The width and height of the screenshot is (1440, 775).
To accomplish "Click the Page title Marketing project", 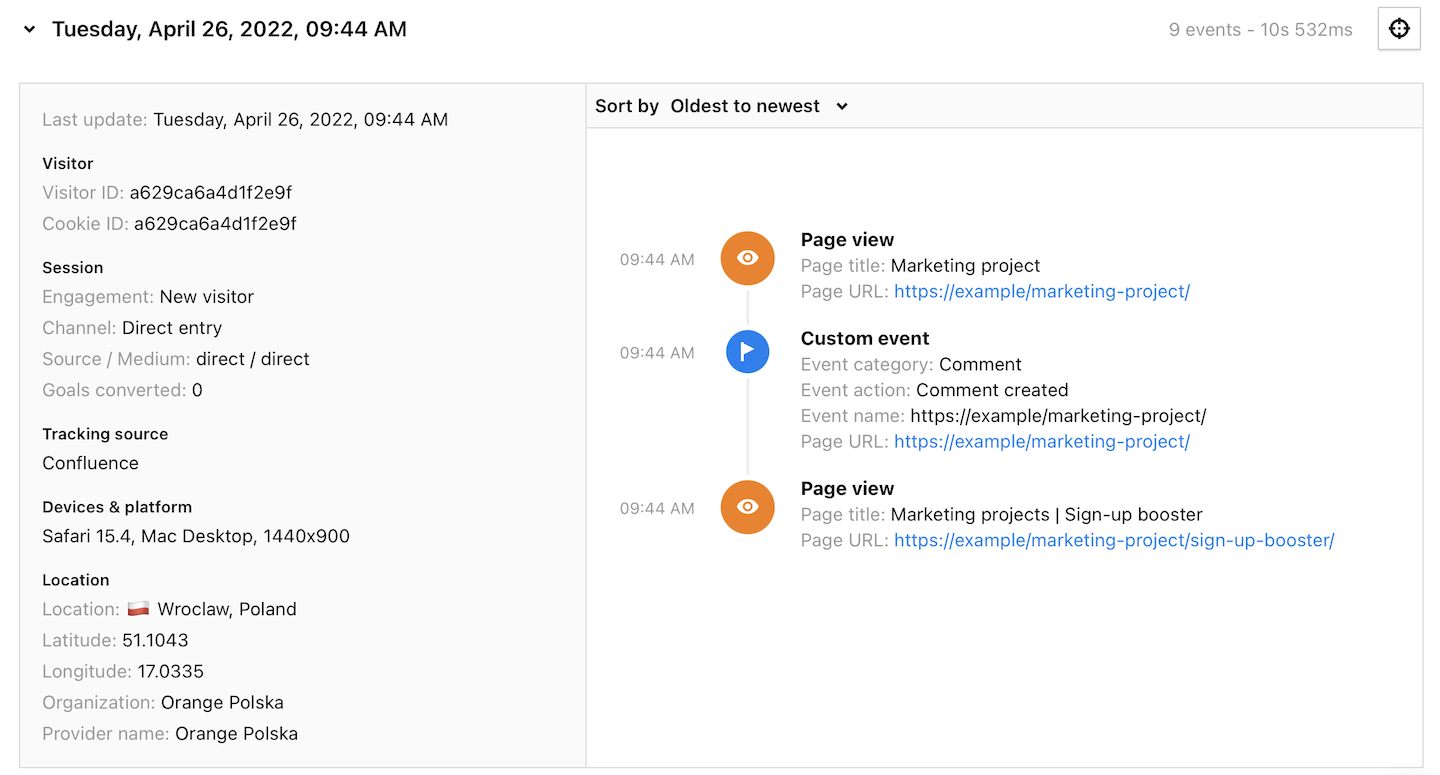I will coord(965,266).
